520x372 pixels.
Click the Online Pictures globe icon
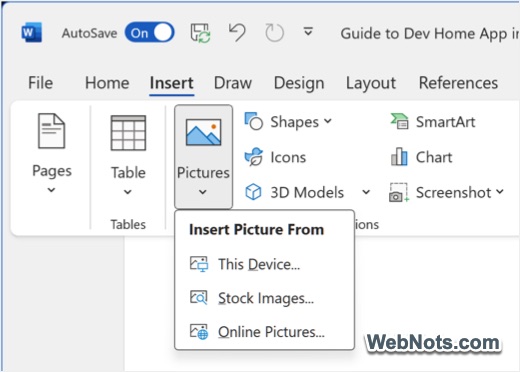pyautogui.click(x=199, y=332)
